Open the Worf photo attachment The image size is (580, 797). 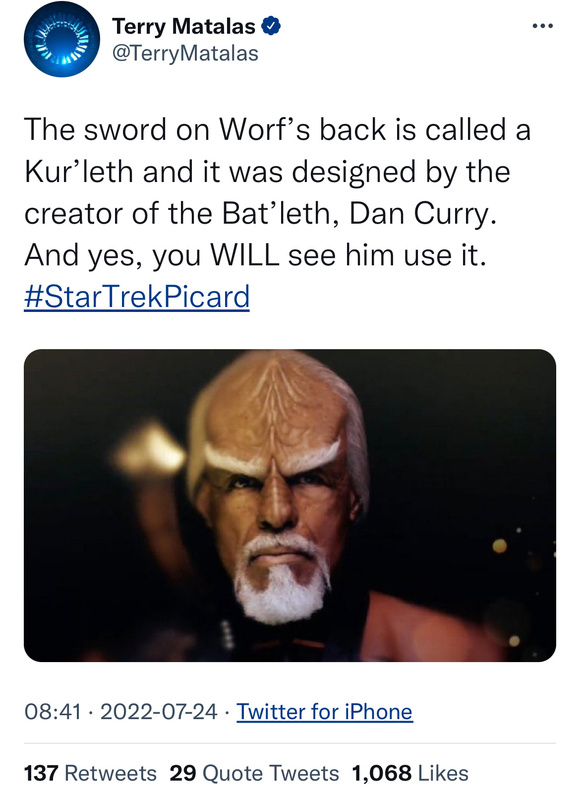coord(290,505)
